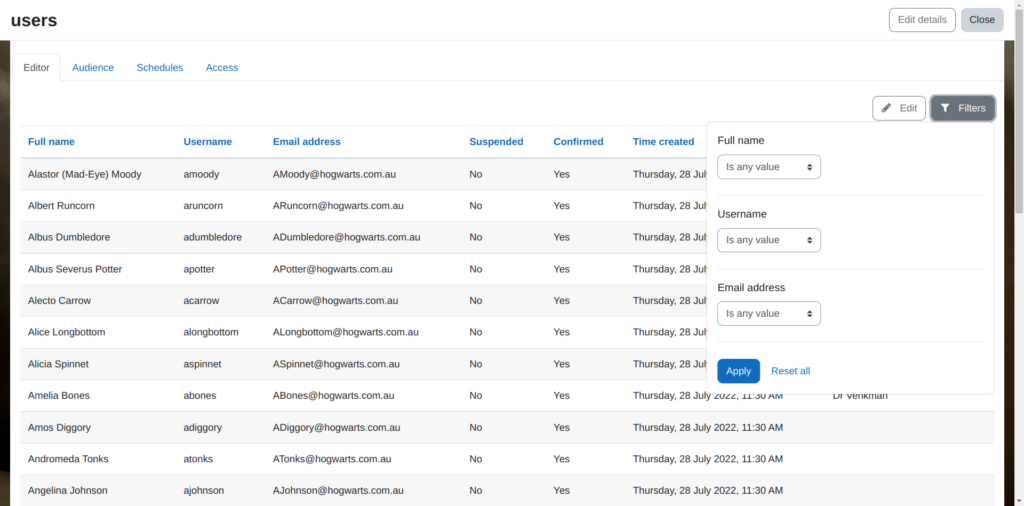Viewport: 1024px width, 506px height.
Task: Click username ajohnson
Action: click(204, 490)
